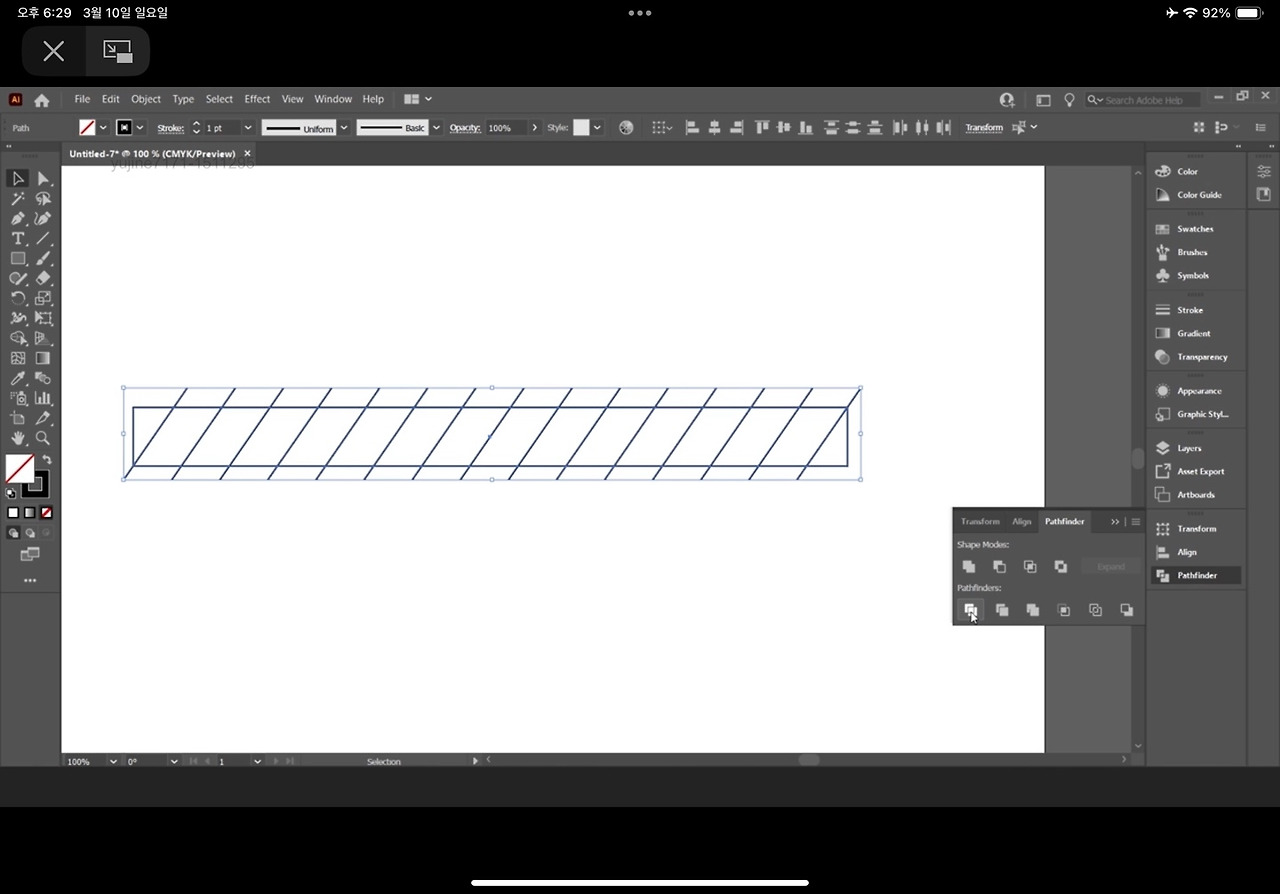1280x894 pixels.
Task: Select the Scale tool
Action: 43,298
